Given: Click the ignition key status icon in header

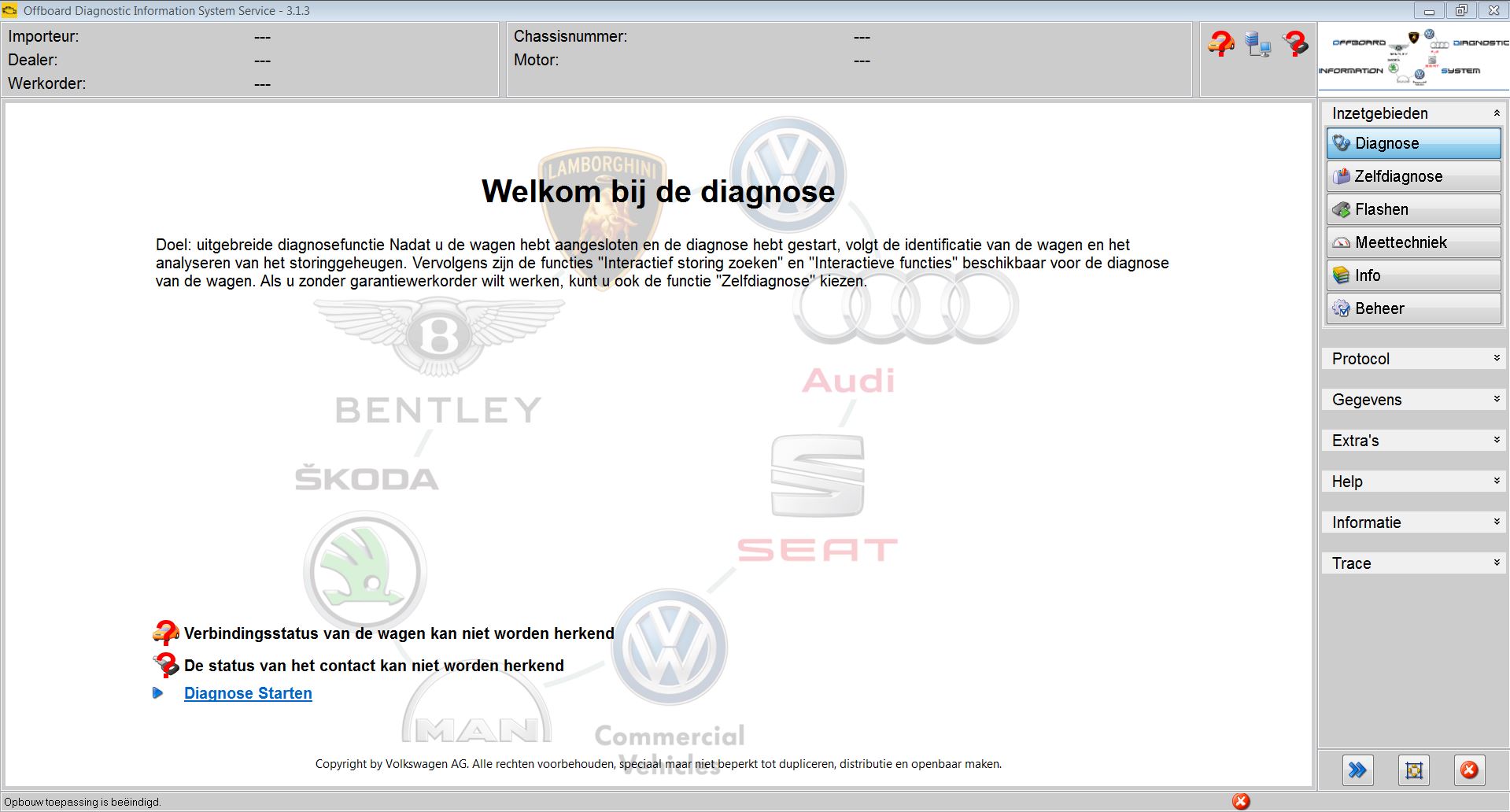Looking at the screenshot, I should tap(1295, 43).
